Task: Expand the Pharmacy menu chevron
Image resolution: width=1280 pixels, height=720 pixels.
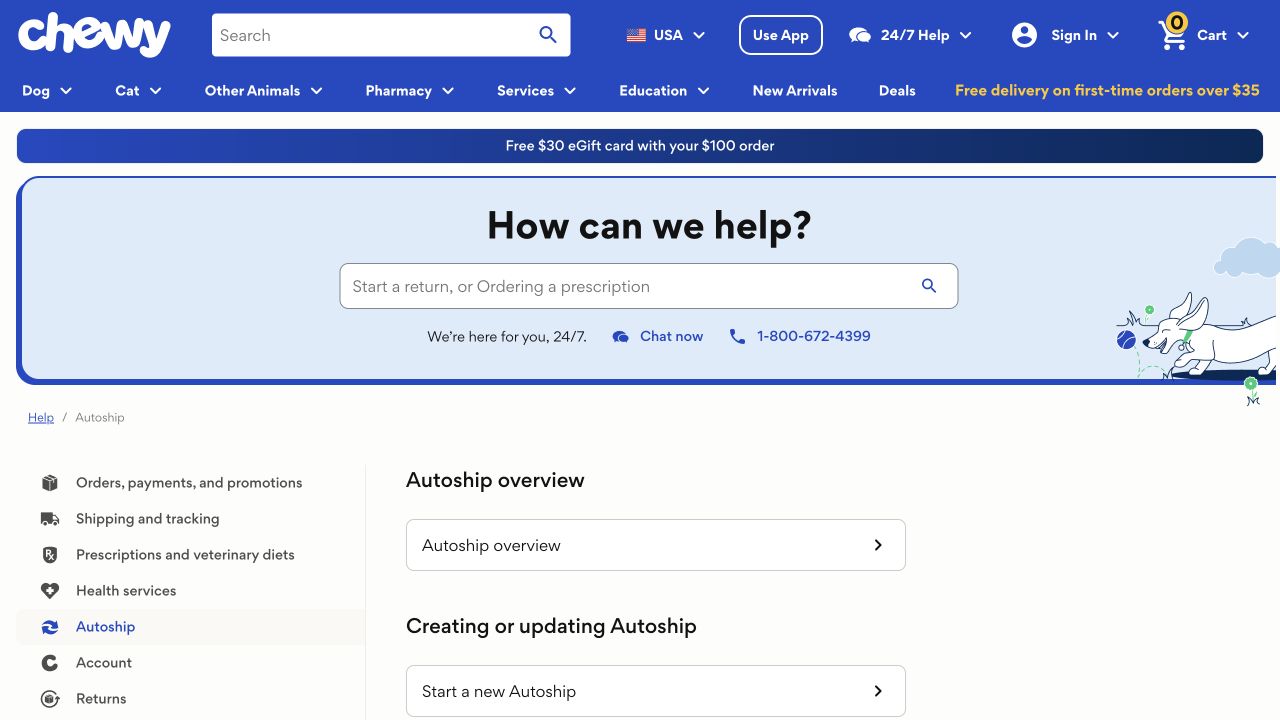Action: click(448, 91)
